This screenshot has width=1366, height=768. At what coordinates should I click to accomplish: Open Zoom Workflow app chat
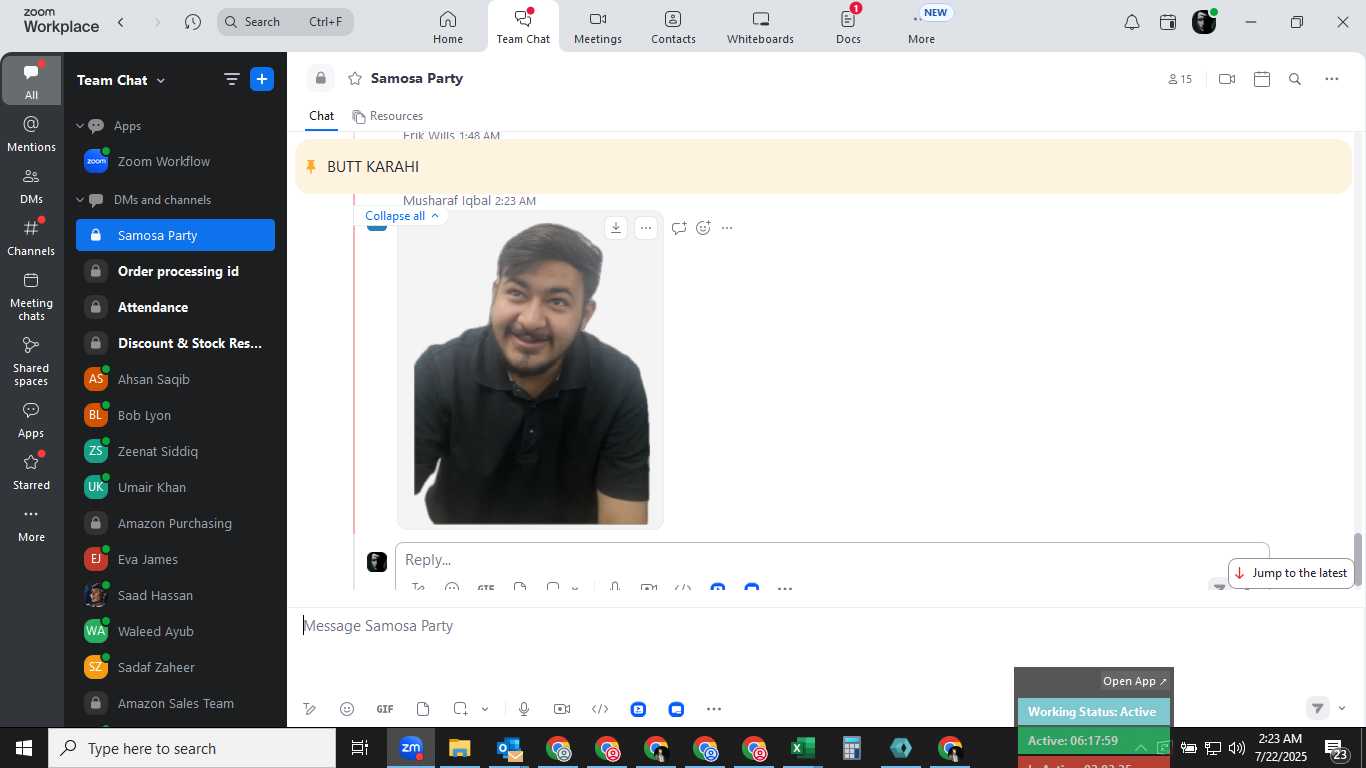click(175, 162)
